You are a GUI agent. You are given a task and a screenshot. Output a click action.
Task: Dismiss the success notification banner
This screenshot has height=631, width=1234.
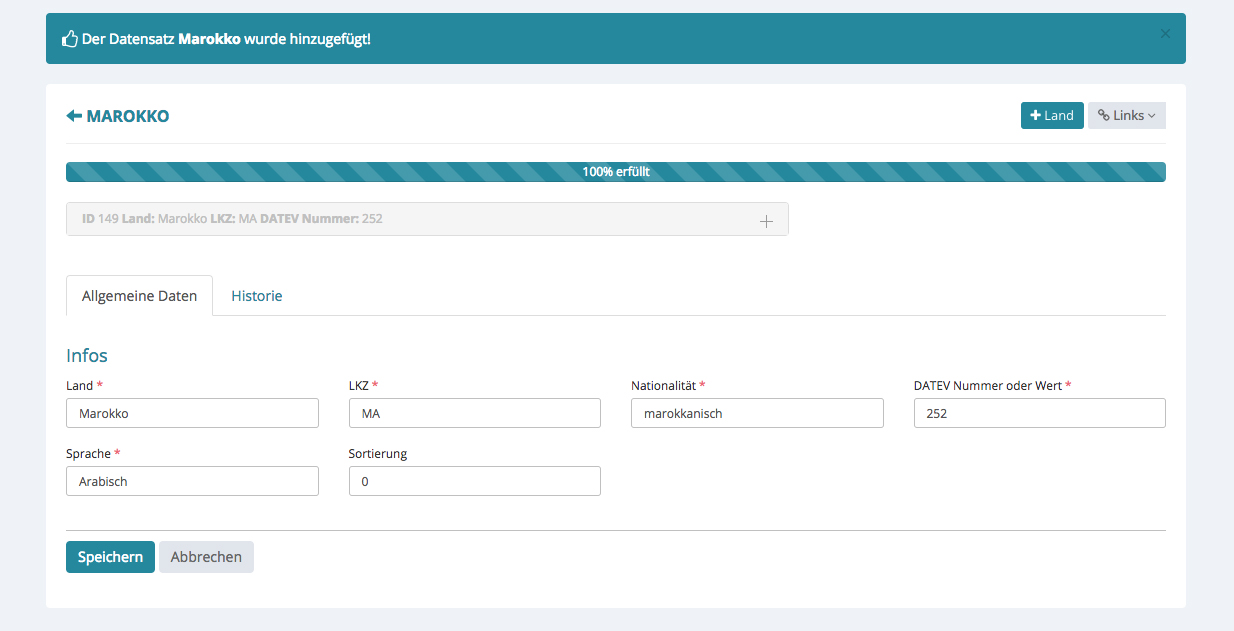click(x=1165, y=34)
